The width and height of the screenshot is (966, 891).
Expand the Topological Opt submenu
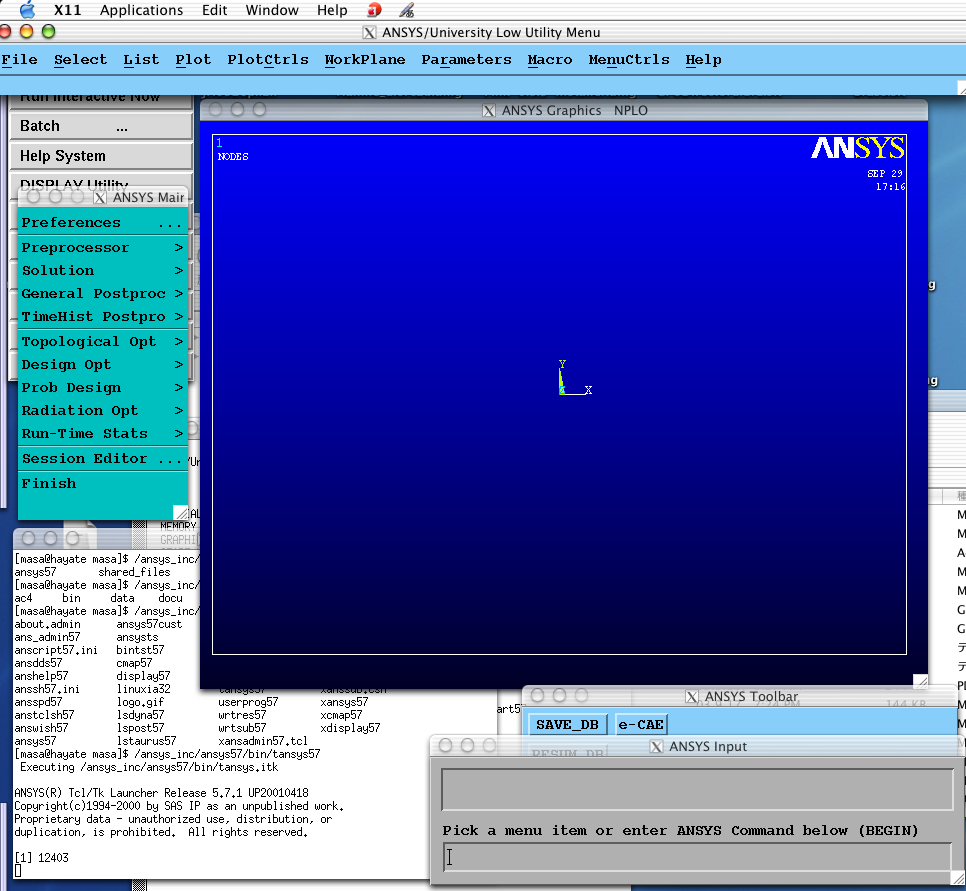tap(102, 341)
